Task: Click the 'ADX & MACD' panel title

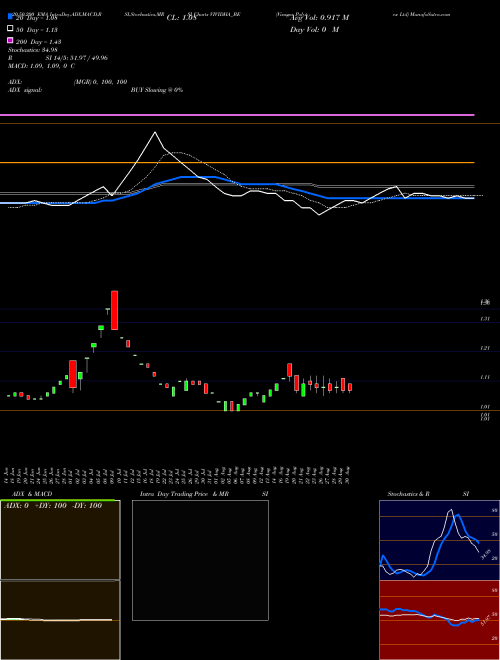Action: [32, 494]
